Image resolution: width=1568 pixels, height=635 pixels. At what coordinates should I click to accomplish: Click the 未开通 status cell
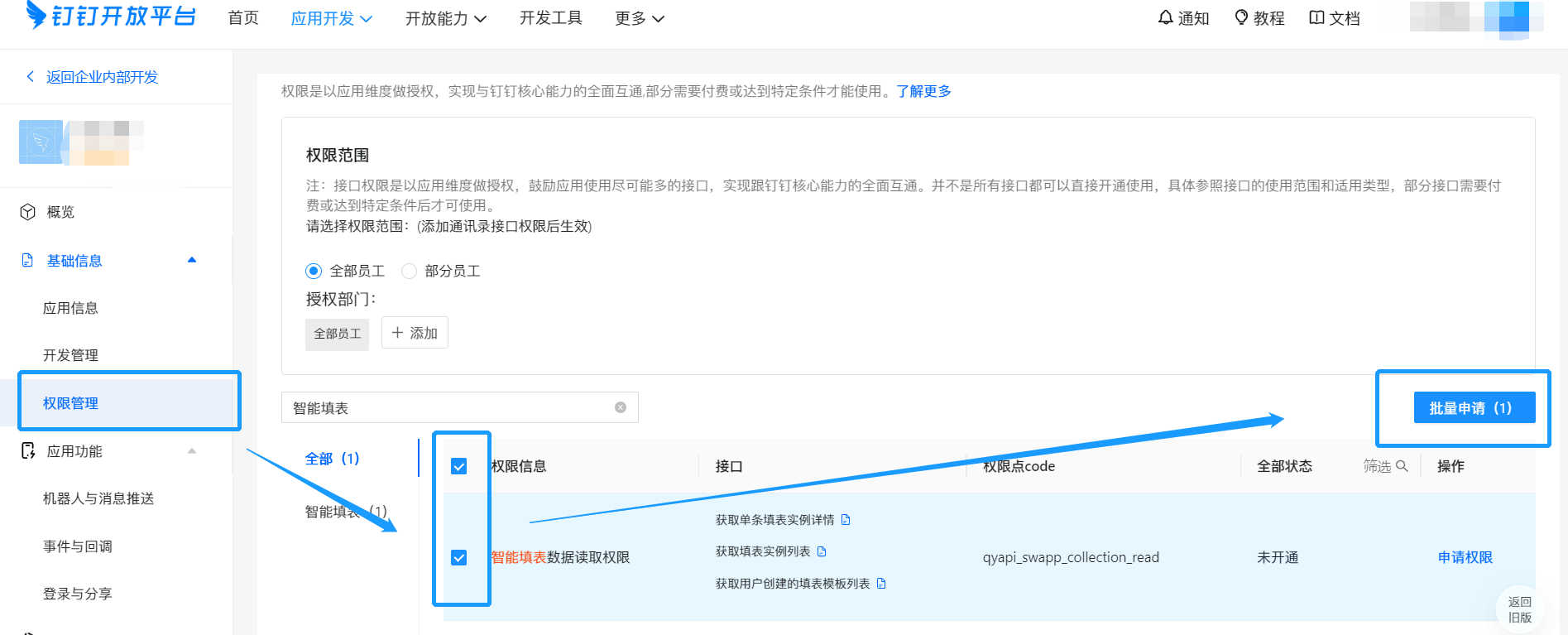point(1278,557)
